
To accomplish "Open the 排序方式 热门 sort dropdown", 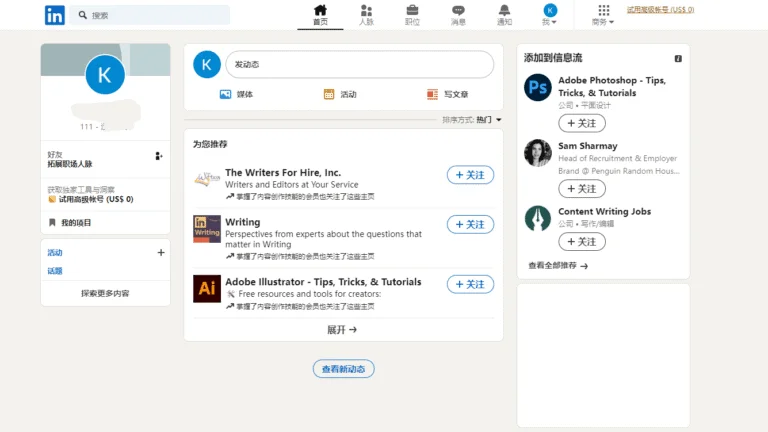I will 472,120.
